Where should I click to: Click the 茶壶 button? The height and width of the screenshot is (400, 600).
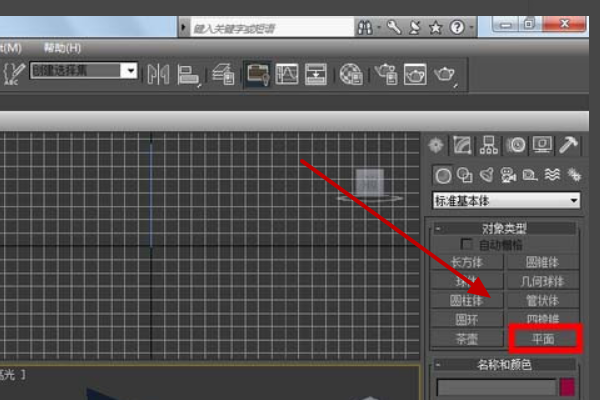(x=467, y=338)
